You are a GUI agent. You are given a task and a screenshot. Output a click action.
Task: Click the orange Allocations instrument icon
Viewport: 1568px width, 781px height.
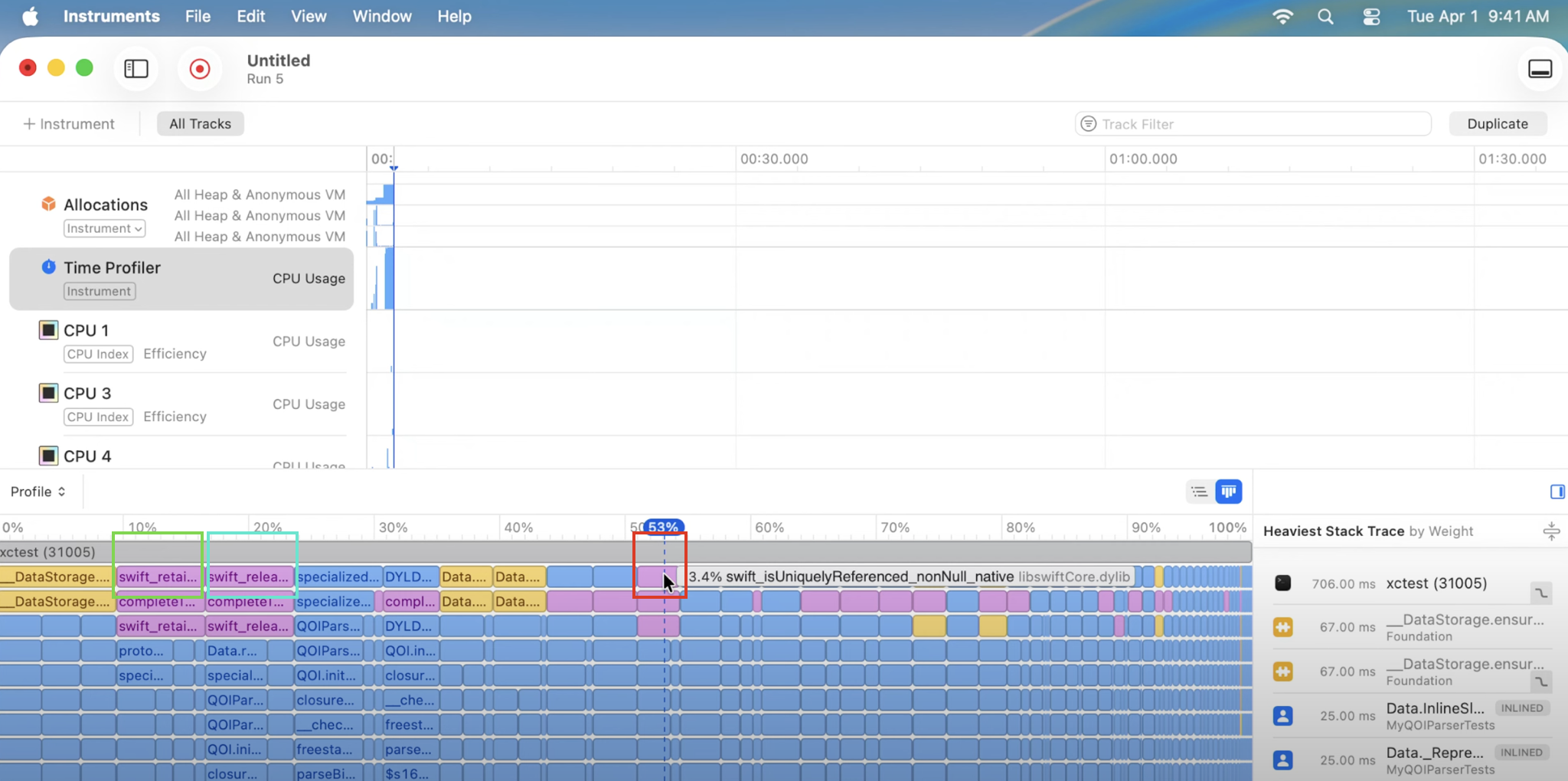click(x=48, y=204)
